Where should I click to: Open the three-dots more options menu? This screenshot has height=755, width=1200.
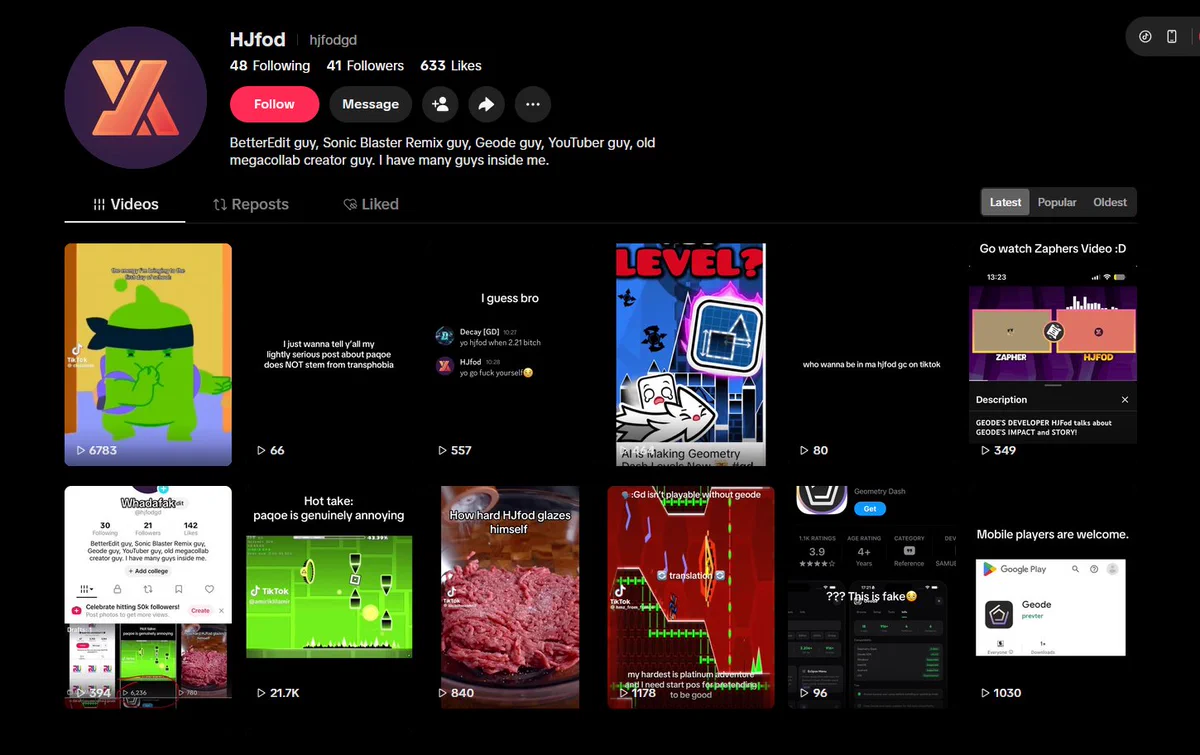[533, 104]
